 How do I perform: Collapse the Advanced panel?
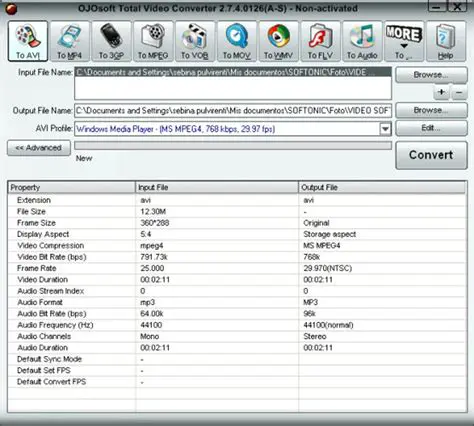pos(39,148)
